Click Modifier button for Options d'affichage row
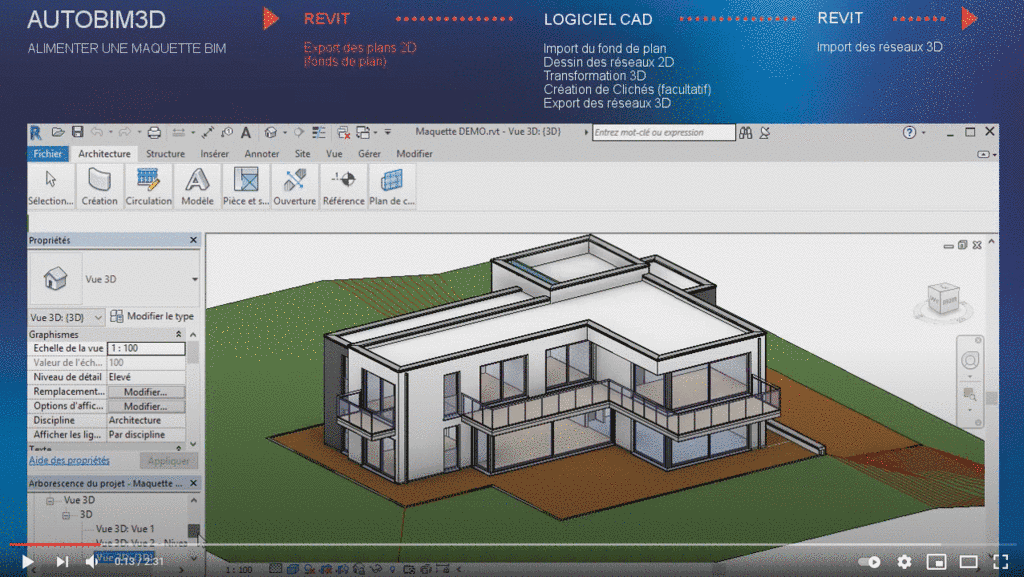The image size is (1024, 577). tap(146, 406)
